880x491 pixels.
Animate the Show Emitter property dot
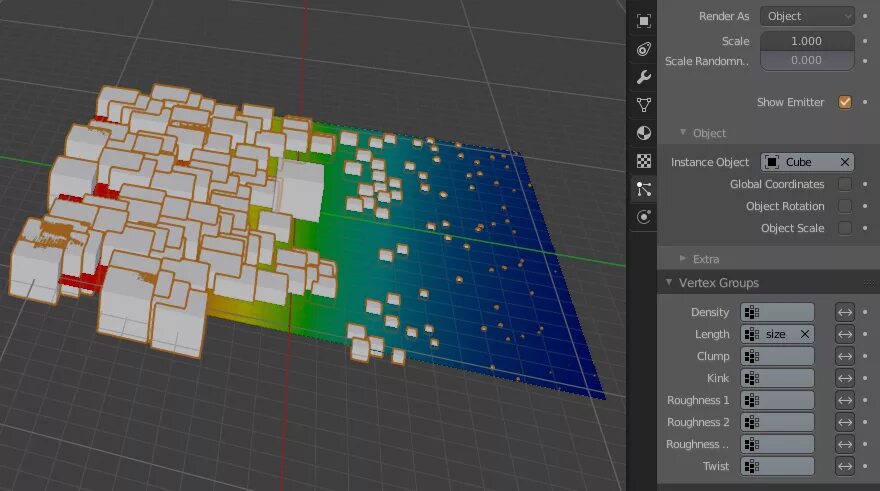tap(865, 102)
